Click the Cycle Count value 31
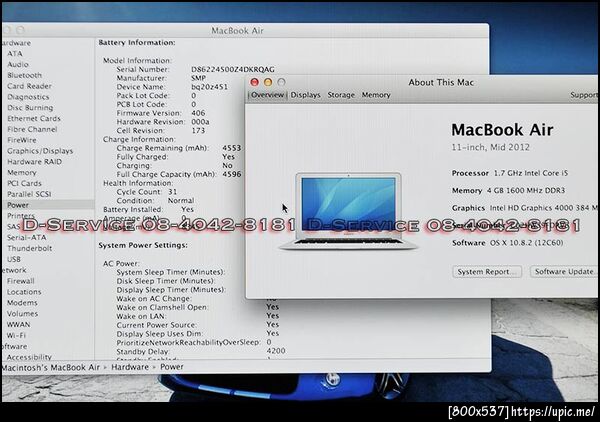 click(x=173, y=192)
